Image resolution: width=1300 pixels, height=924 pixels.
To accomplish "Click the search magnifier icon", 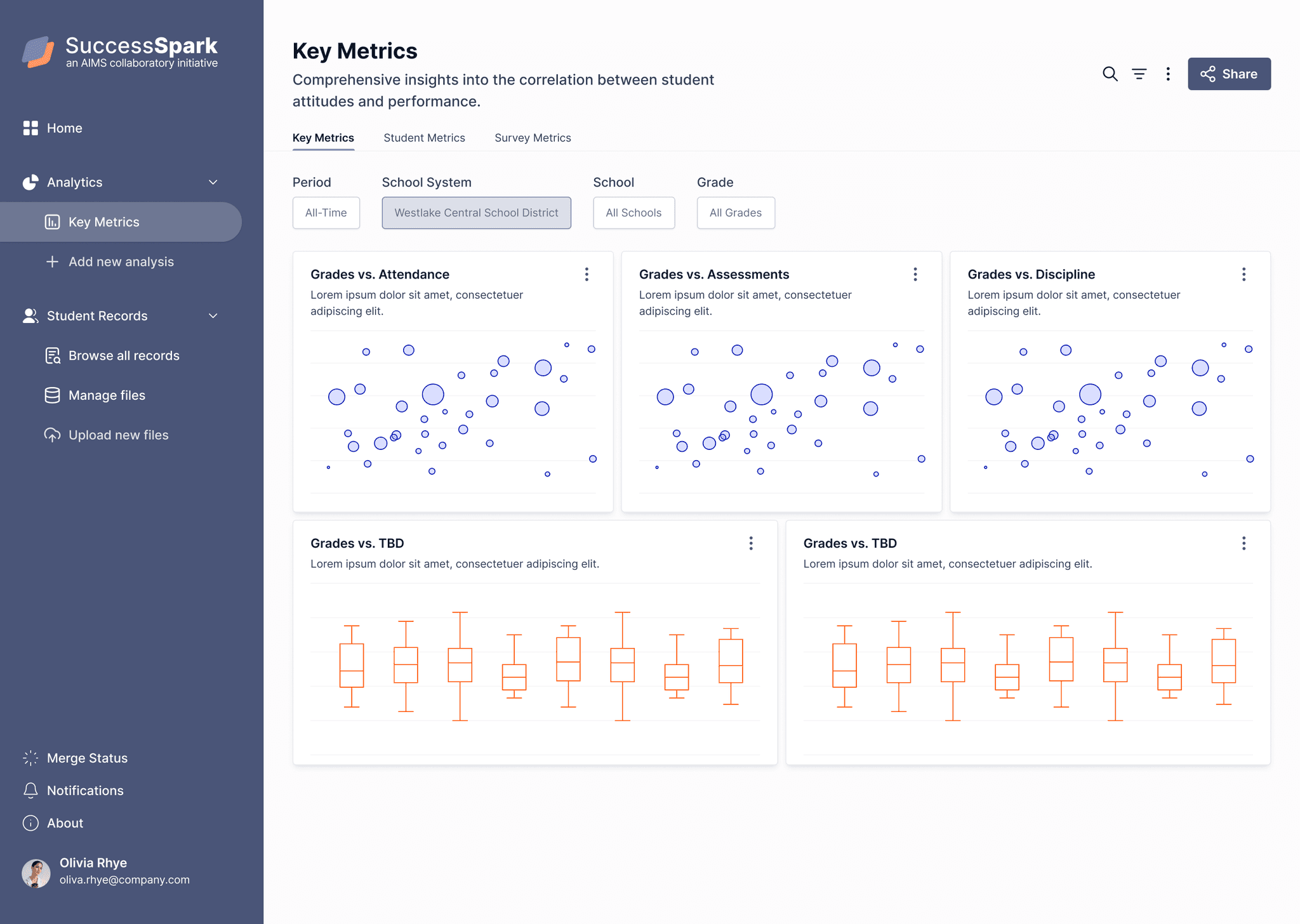I will [x=1110, y=74].
